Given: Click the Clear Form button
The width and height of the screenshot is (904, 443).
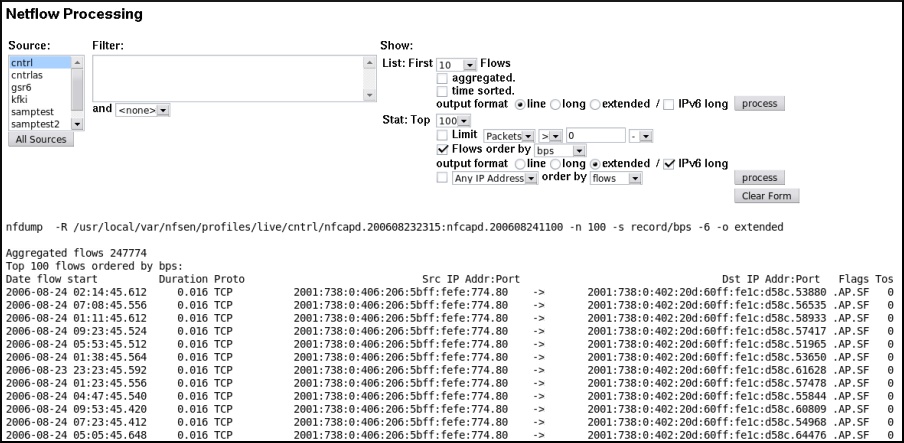Looking at the screenshot, I should point(767,196).
